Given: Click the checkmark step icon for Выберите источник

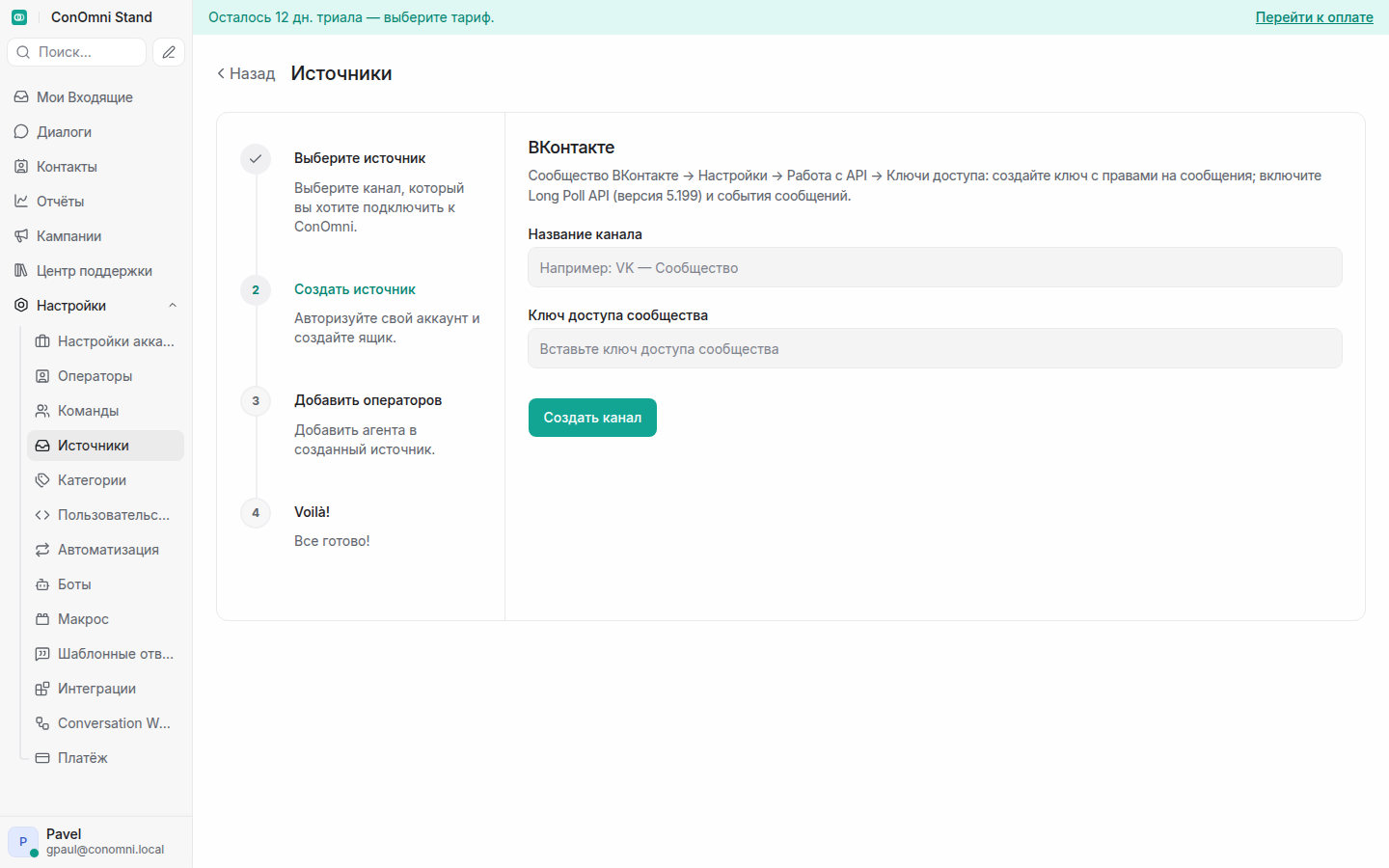Looking at the screenshot, I should coord(256,159).
